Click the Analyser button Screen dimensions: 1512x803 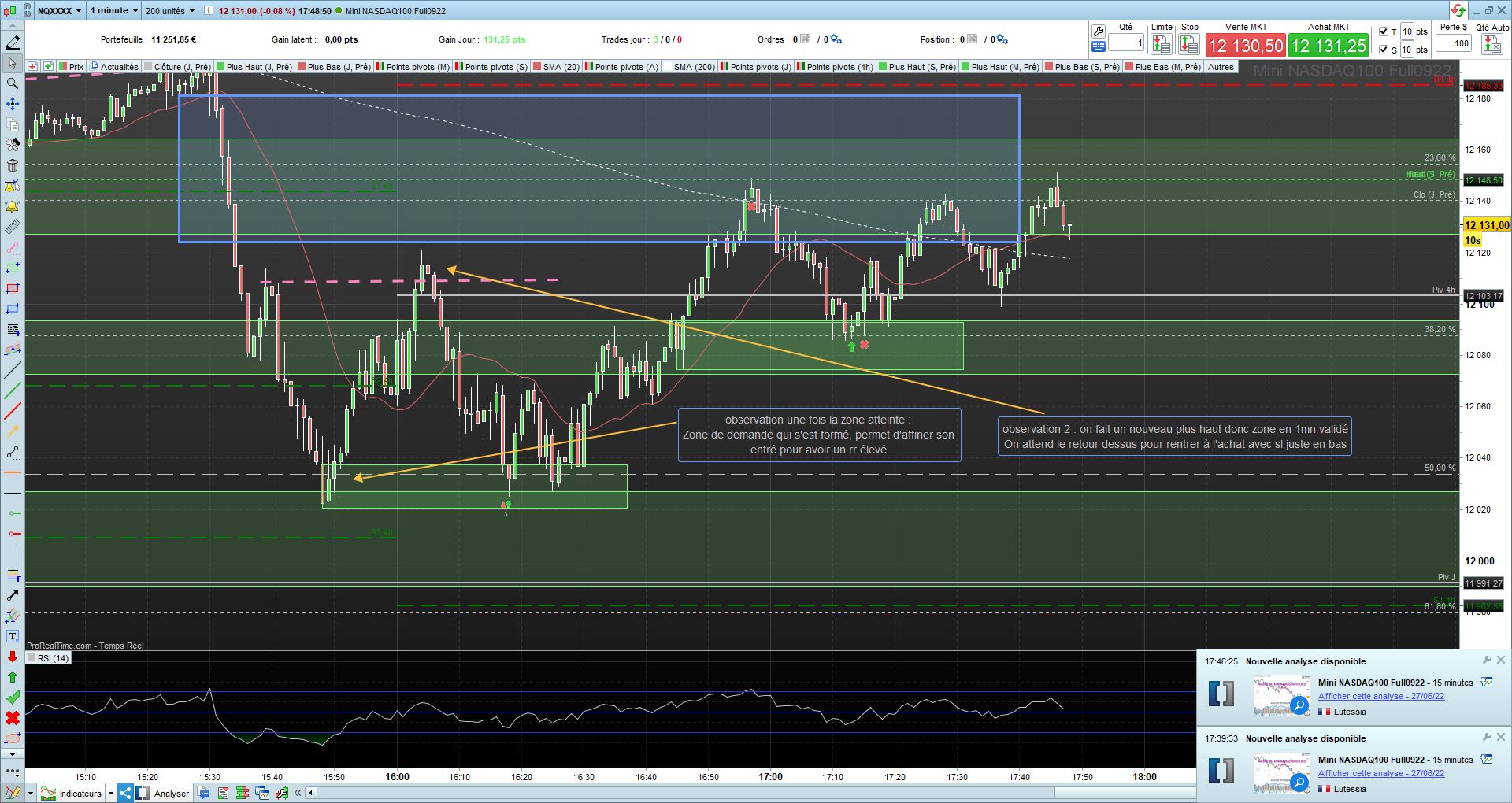pos(164,793)
